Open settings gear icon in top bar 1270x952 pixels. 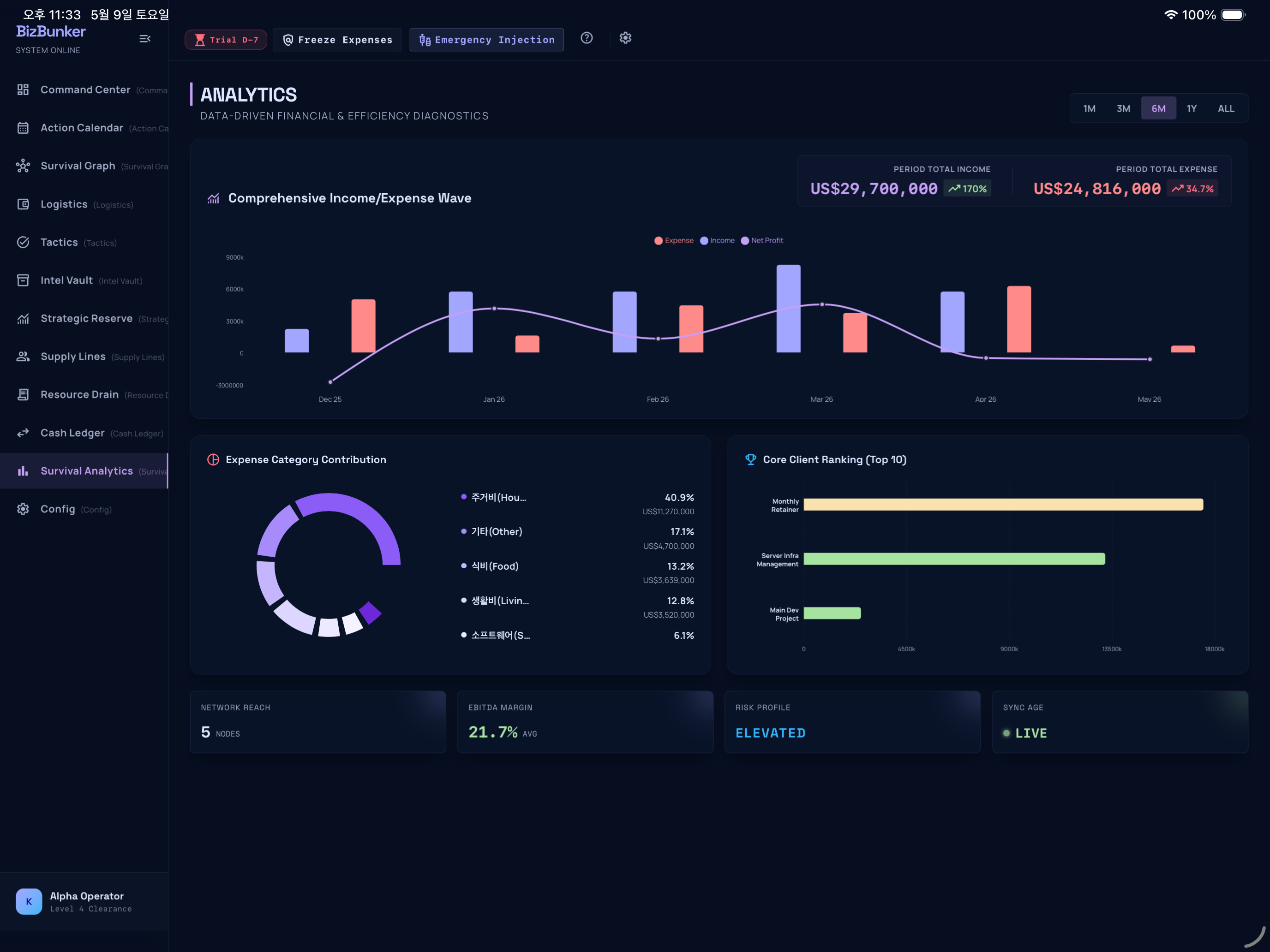pyautogui.click(x=625, y=38)
